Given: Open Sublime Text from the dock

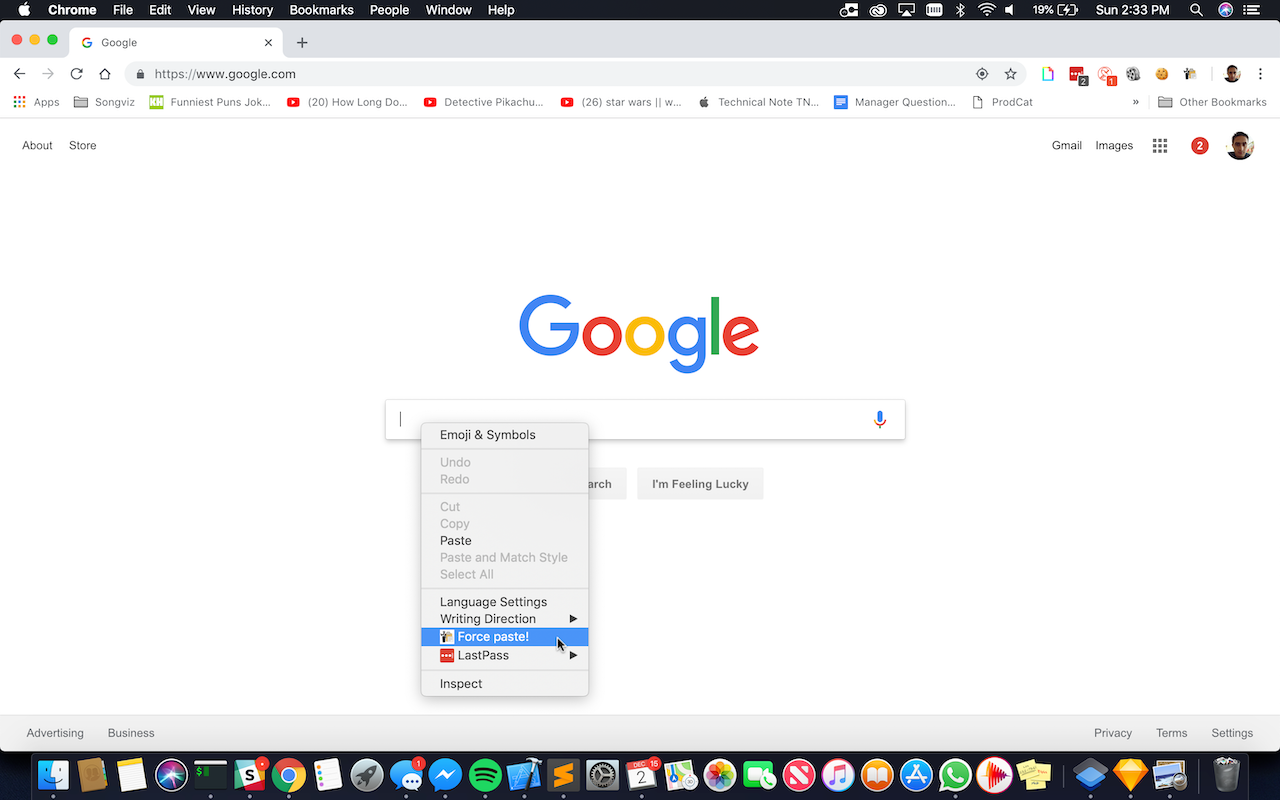Looking at the screenshot, I should coord(563,775).
